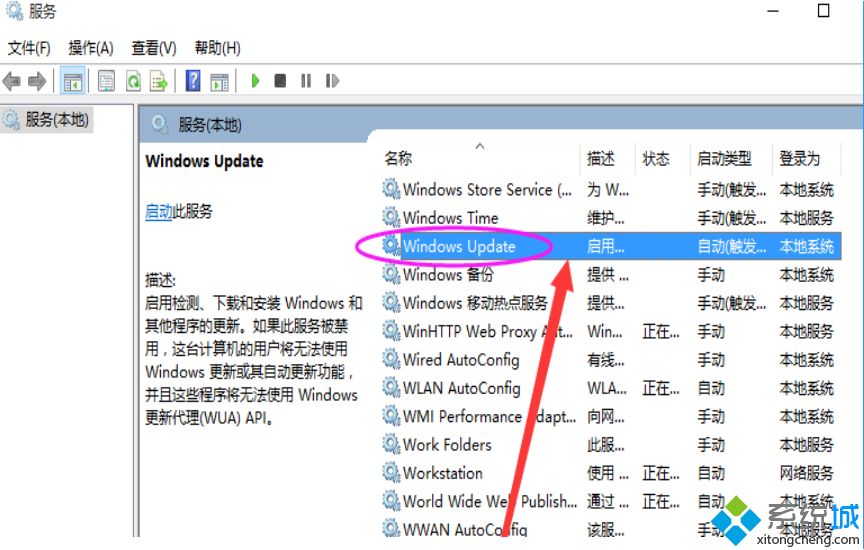
Task: Toggle the show/hide action pane icon
Action: tap(219, 82)
